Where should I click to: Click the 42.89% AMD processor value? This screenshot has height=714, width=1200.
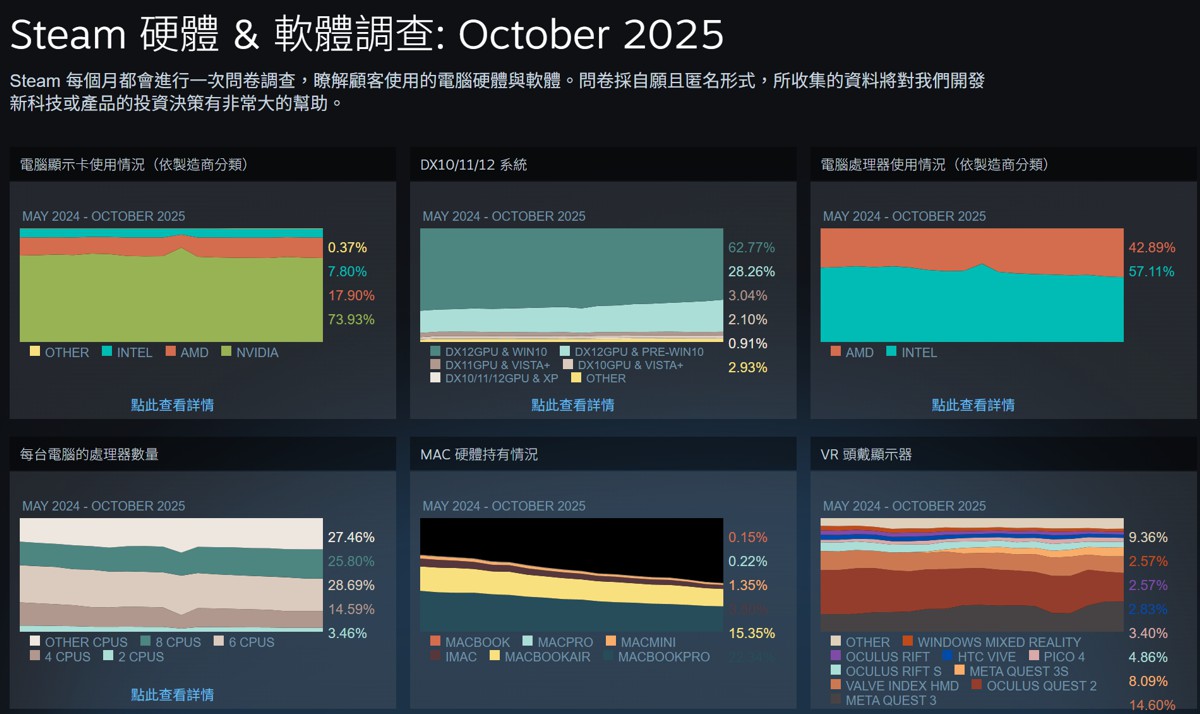(x=1151, y=247)
